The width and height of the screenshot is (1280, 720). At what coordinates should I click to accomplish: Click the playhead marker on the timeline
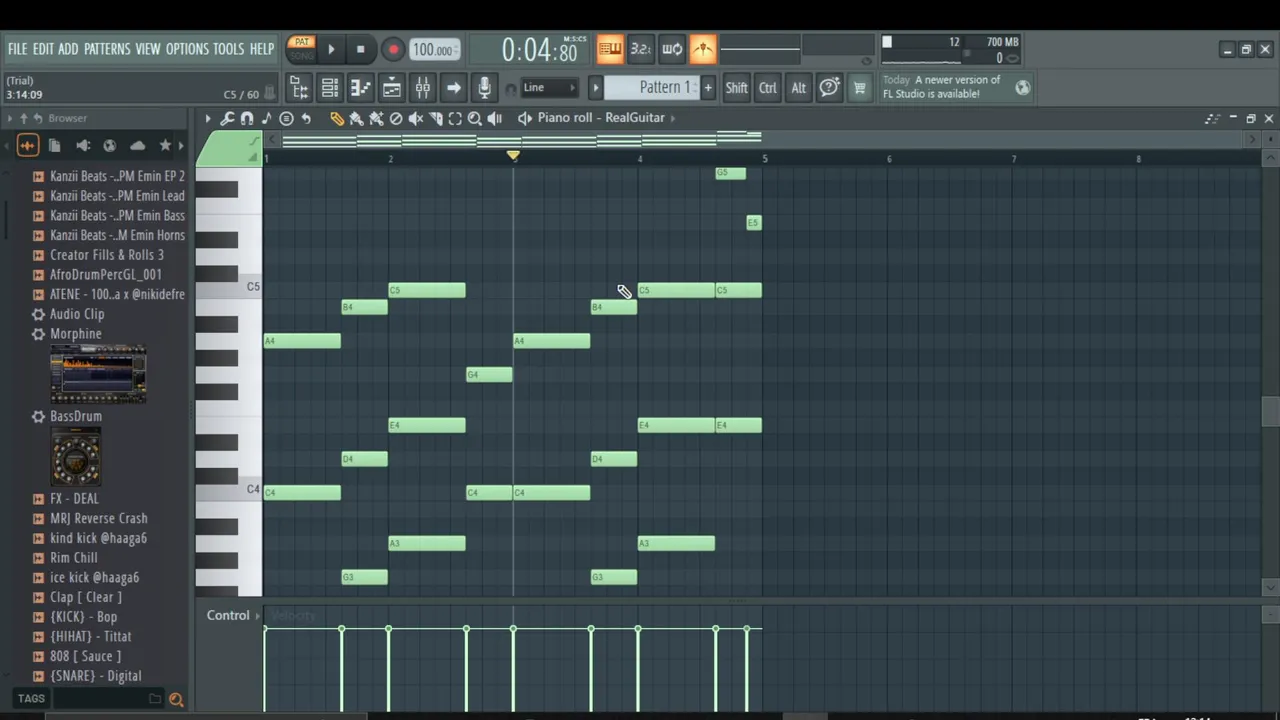(513, 156)
